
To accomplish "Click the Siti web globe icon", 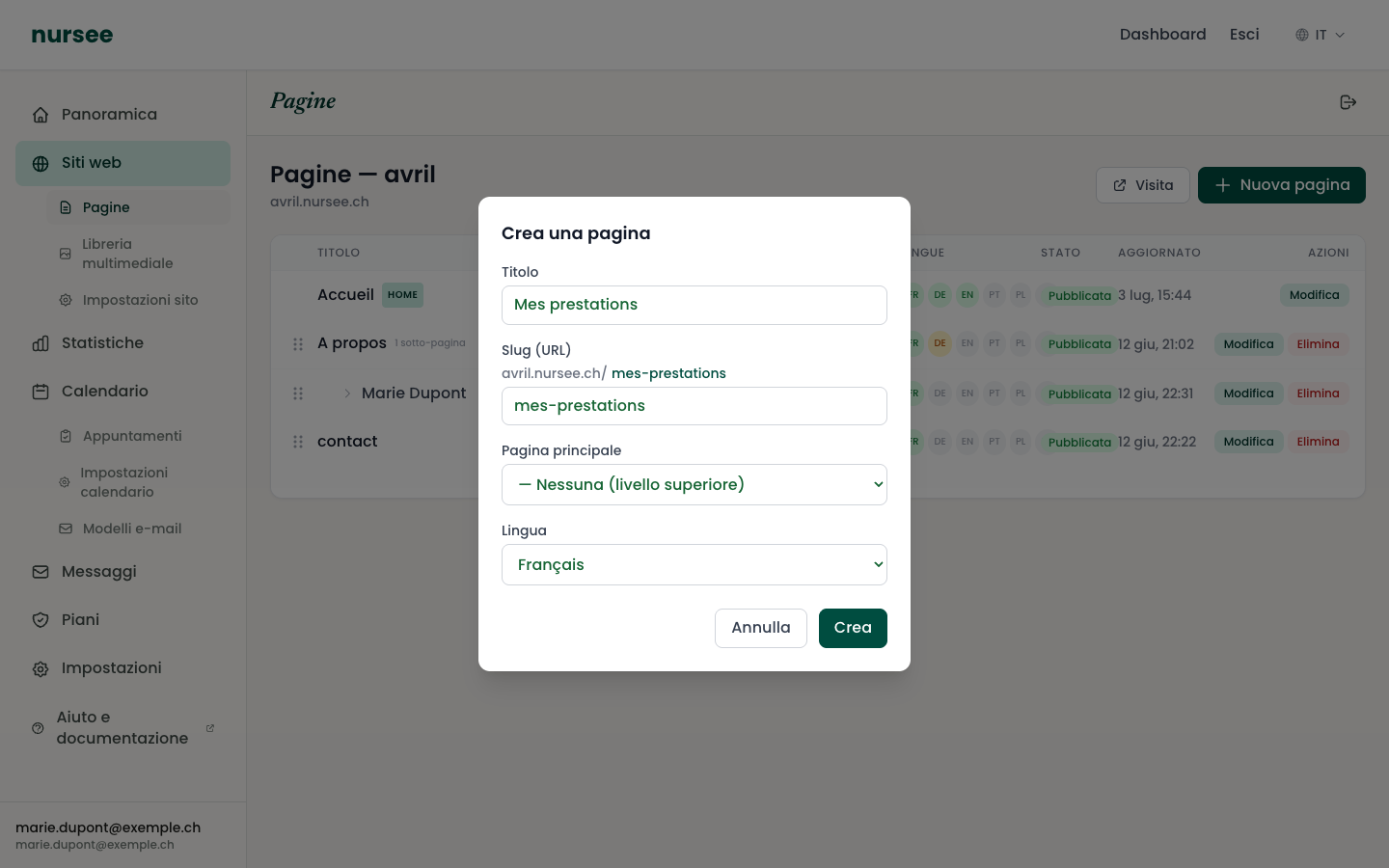I will click(x=41, y=164).
